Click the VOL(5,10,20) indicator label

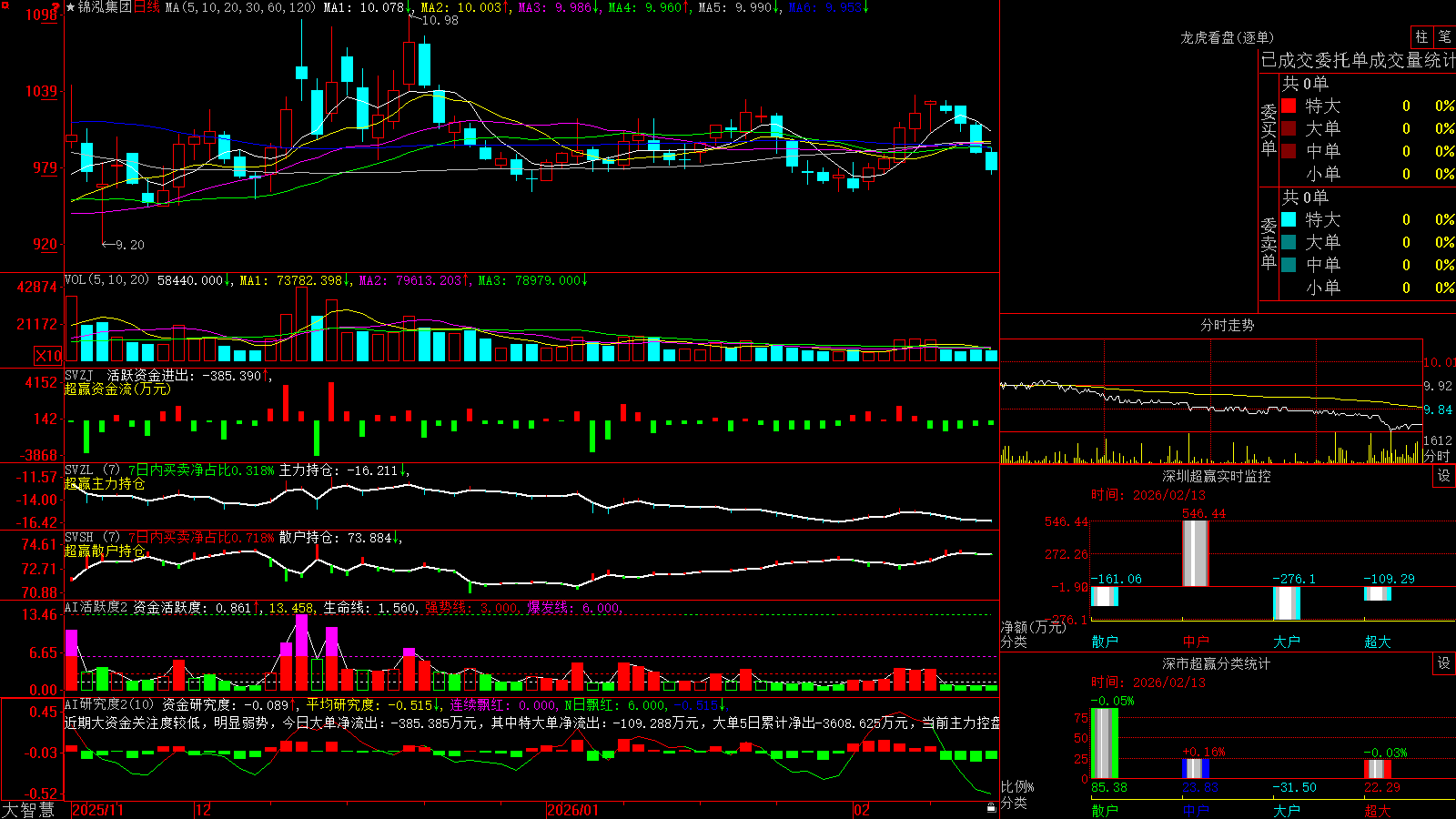click(x=106, y=280)
